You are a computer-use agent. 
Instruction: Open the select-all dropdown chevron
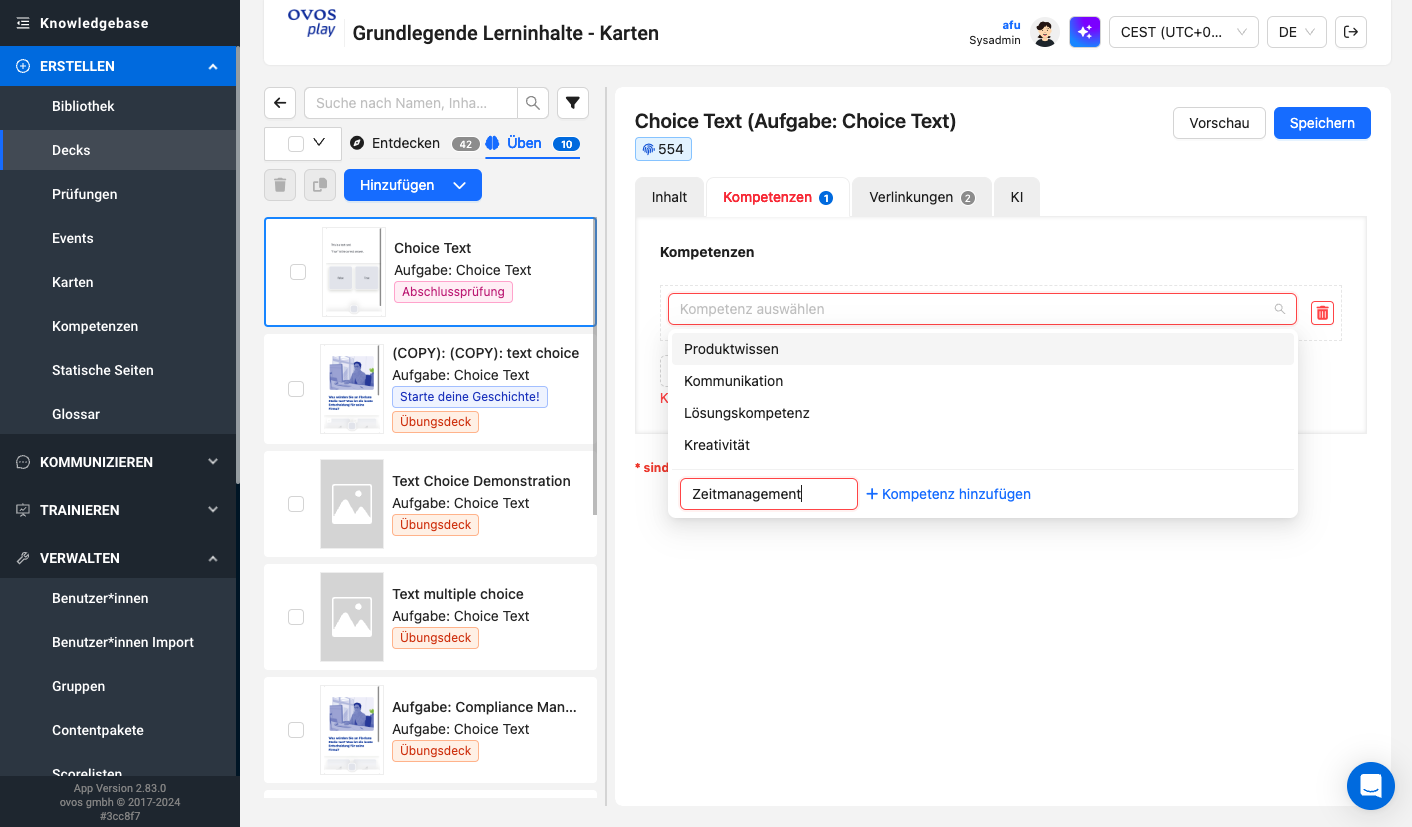coord(320,143)
